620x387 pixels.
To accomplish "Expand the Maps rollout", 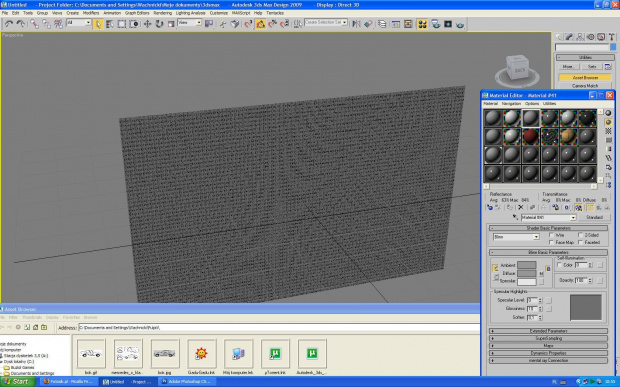I will [x=548, y=345].
